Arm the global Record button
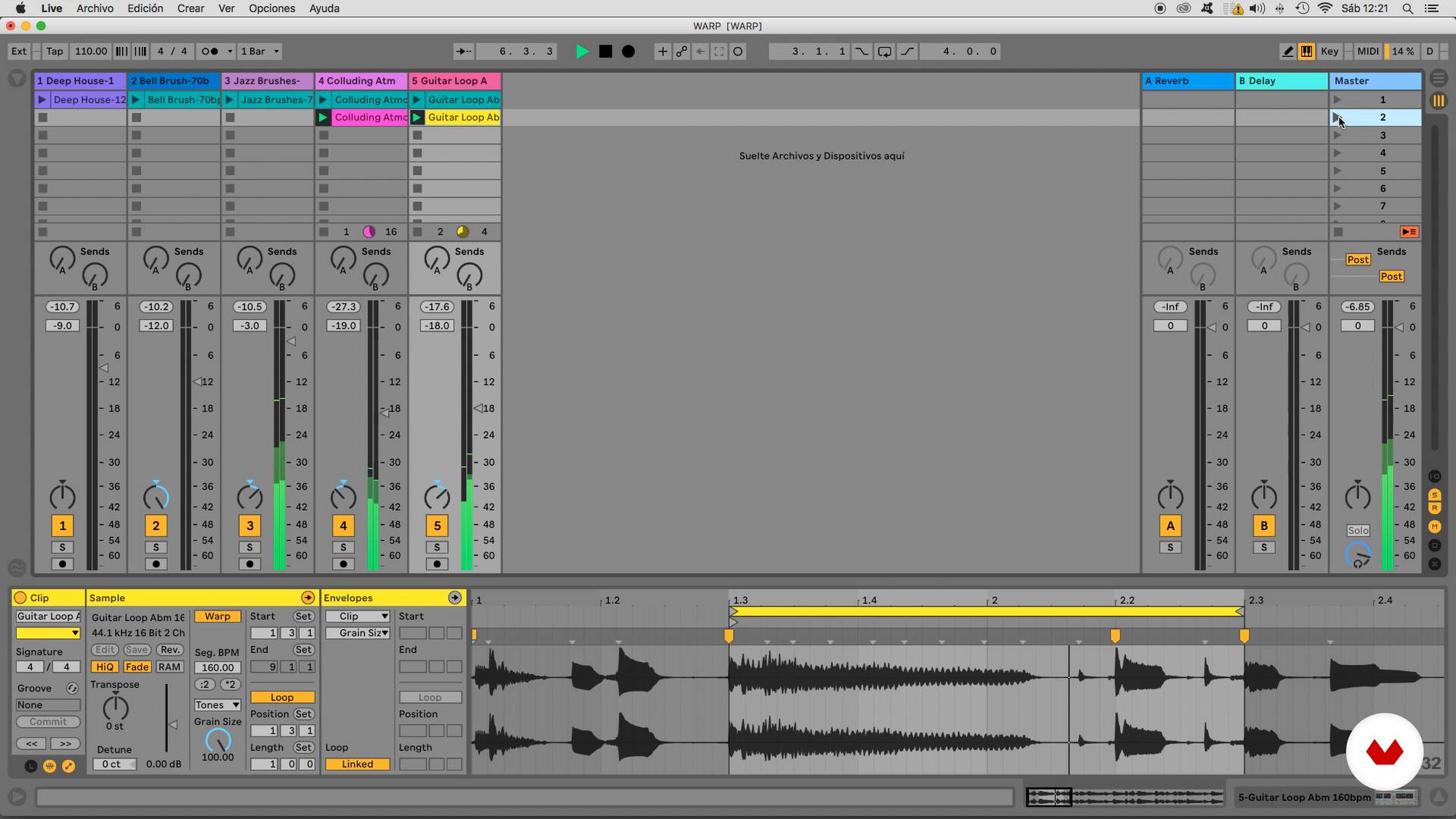 [628, 52]
